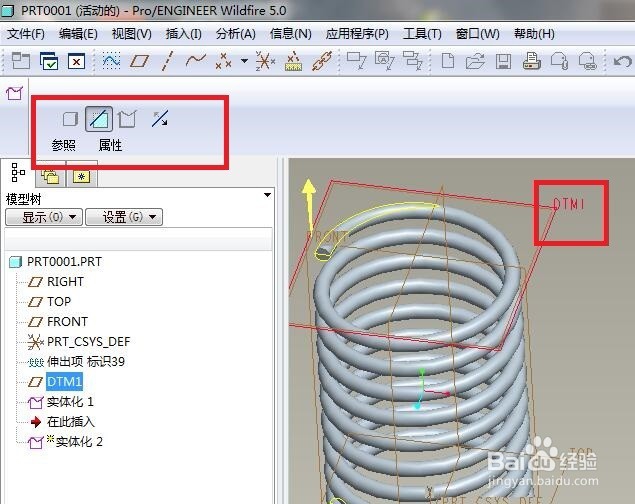Flip the material direction arrow icon
635x504 pixels.
click(x=160, y=119)
